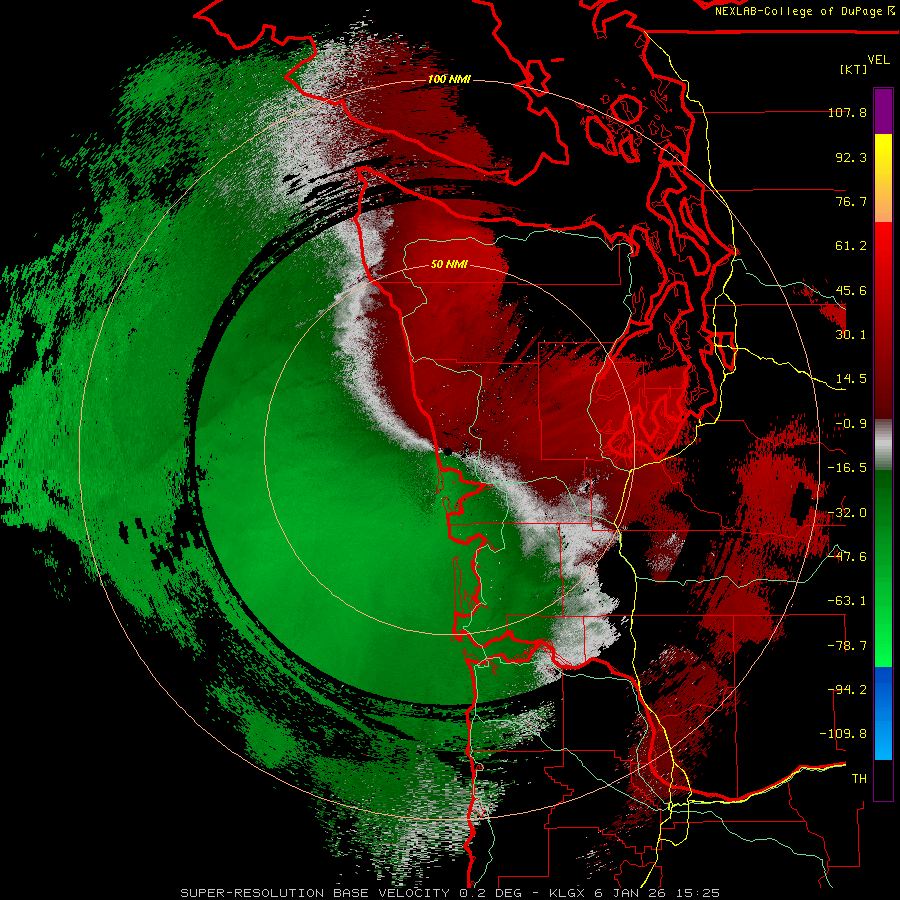The height and width of the screenshot is (900, 900).
Task: Click the 92.3 legend value
Action: pyautogui.click(x=851, y=157)
